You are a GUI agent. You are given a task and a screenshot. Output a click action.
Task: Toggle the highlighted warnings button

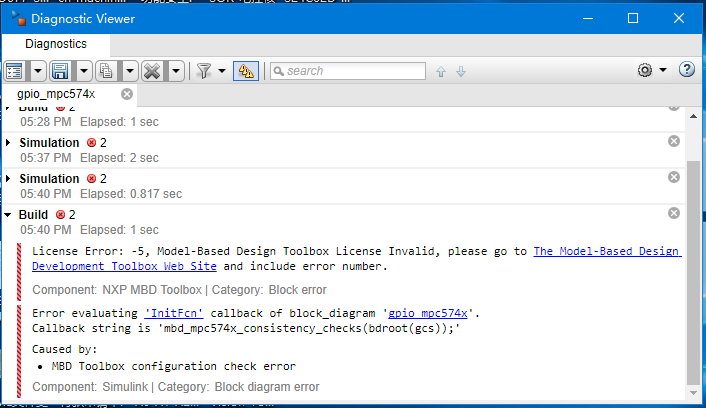click(x=246, y=71)
